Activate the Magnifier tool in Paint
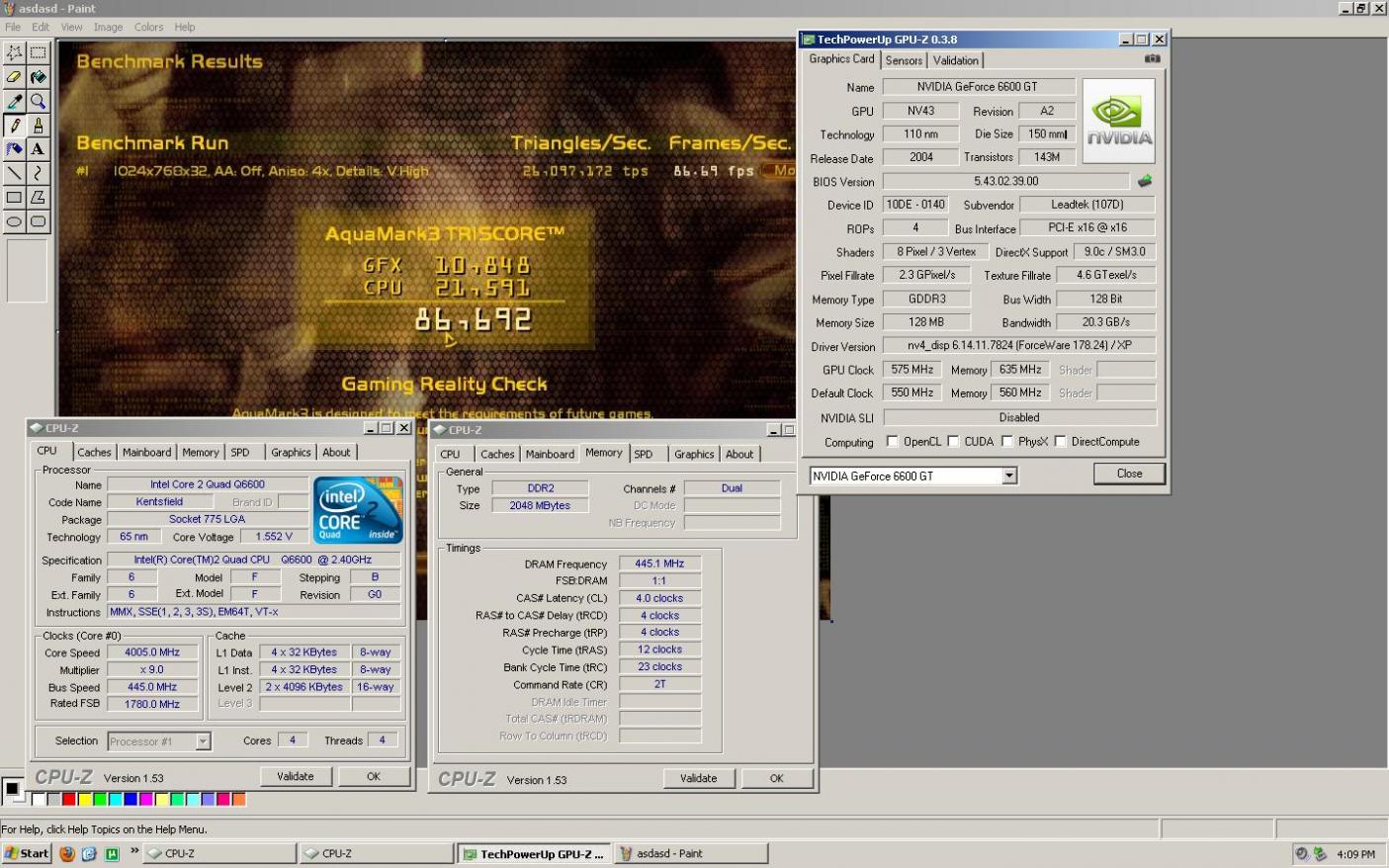This screenshot has height=868, width=1389. coord(38,101)
